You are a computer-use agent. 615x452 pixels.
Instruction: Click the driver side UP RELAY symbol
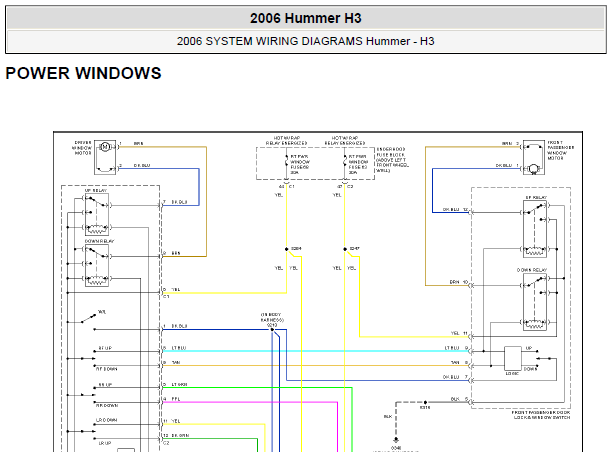(97, 215)
